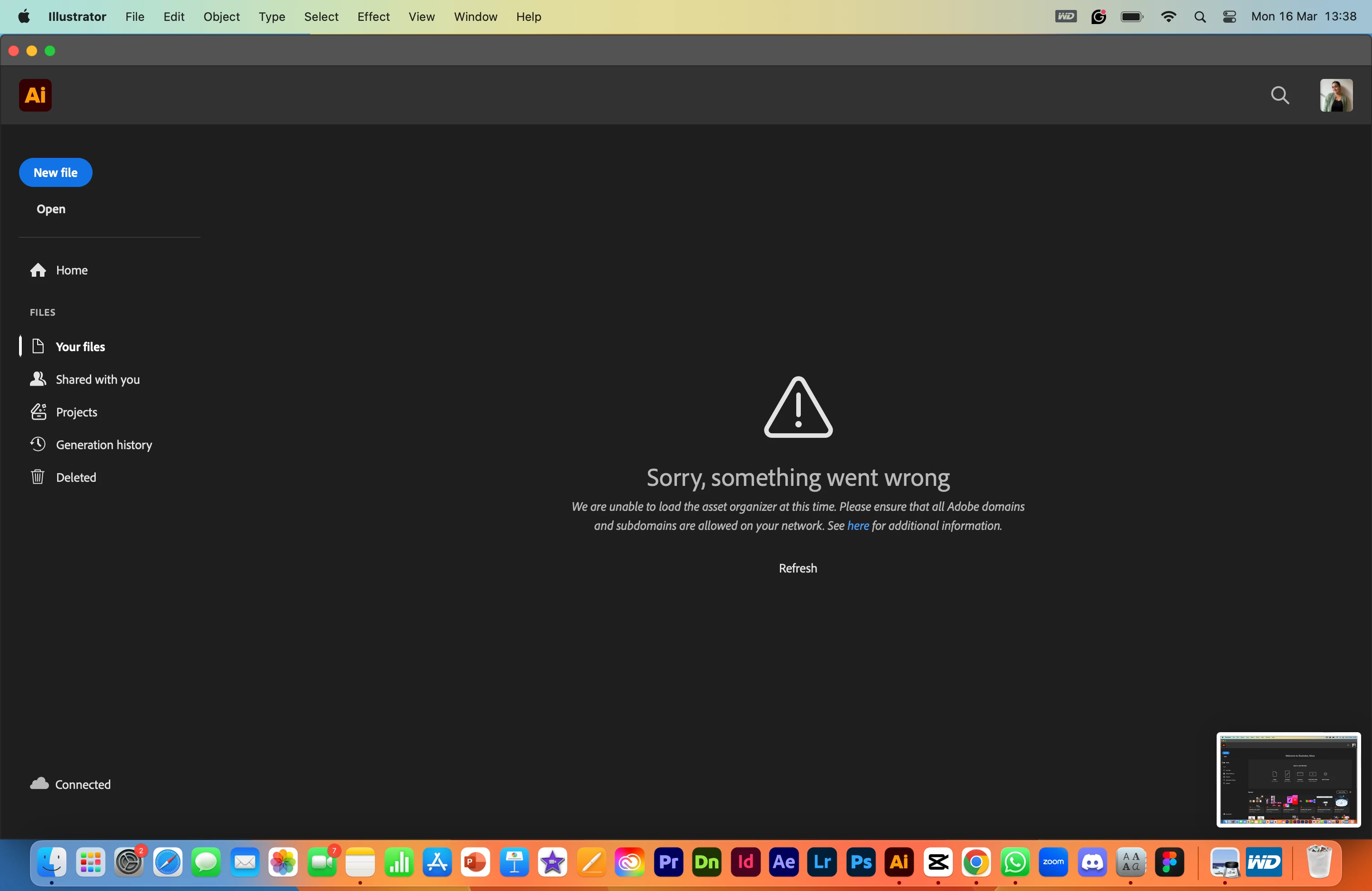Screen dimensions: 1372x891
Task: Follow the 'here' additional information link
Action: [857, 526]
